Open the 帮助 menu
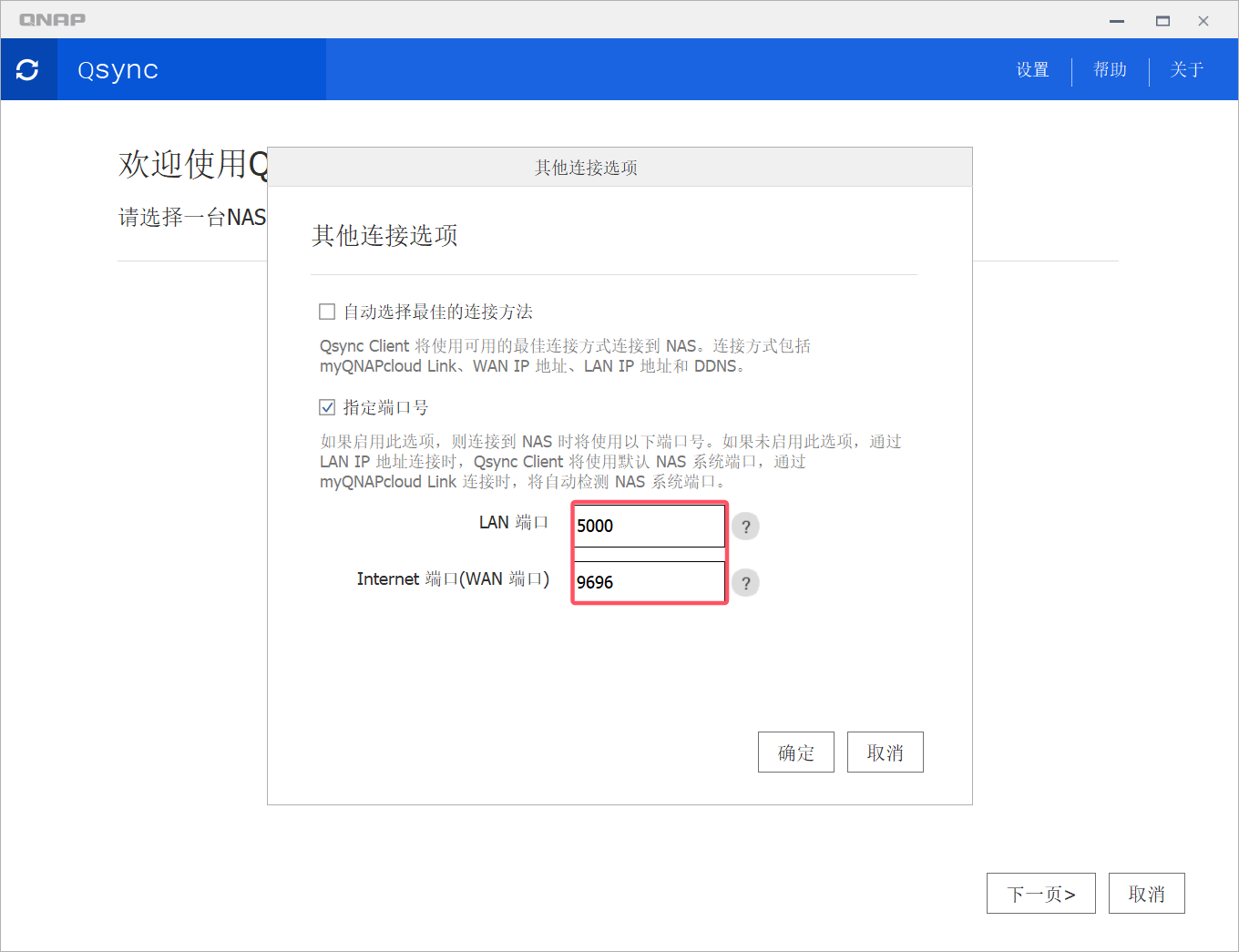Image resolution: width=1239 pixels, height=952 pixels. [1110, 70]
